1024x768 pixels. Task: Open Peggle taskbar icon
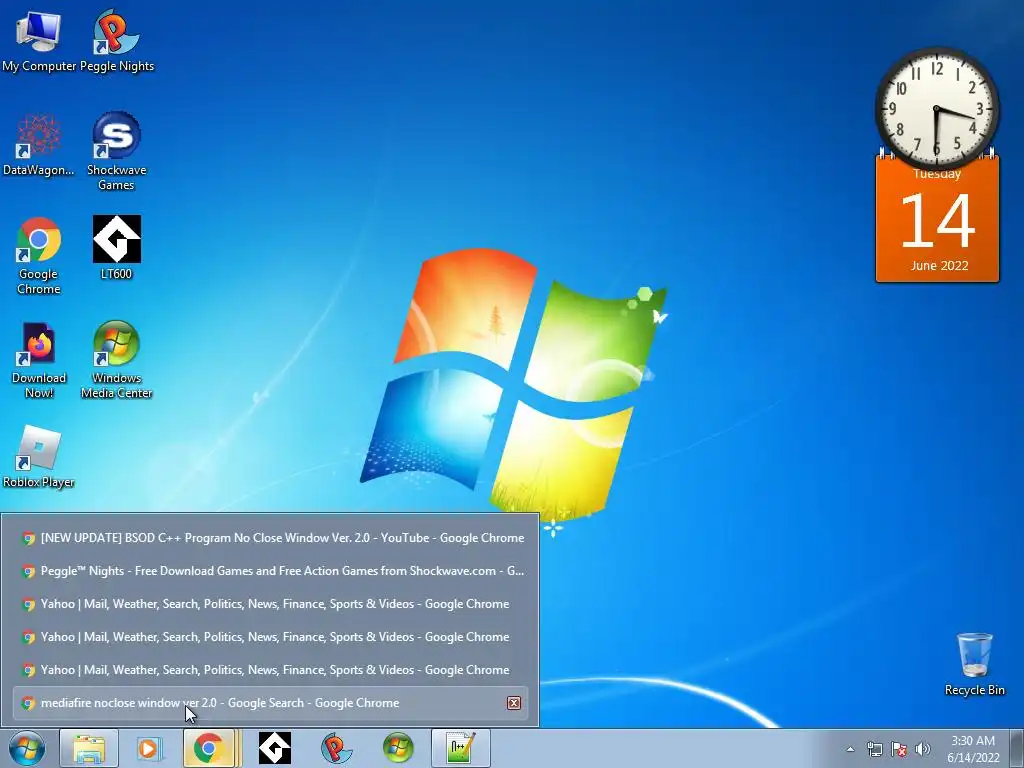click(x=336, y=748)
